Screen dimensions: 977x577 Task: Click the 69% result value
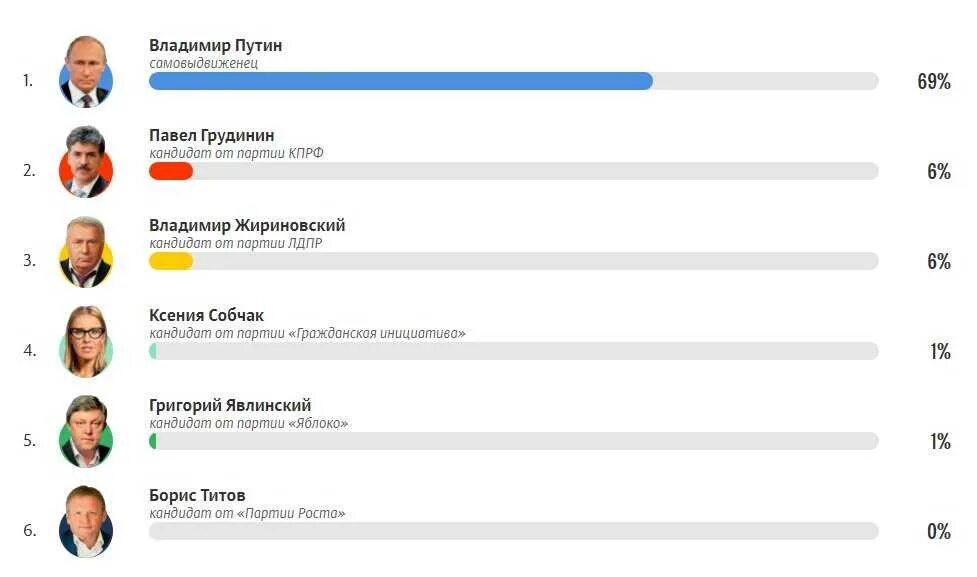click(x=934, y=81)
